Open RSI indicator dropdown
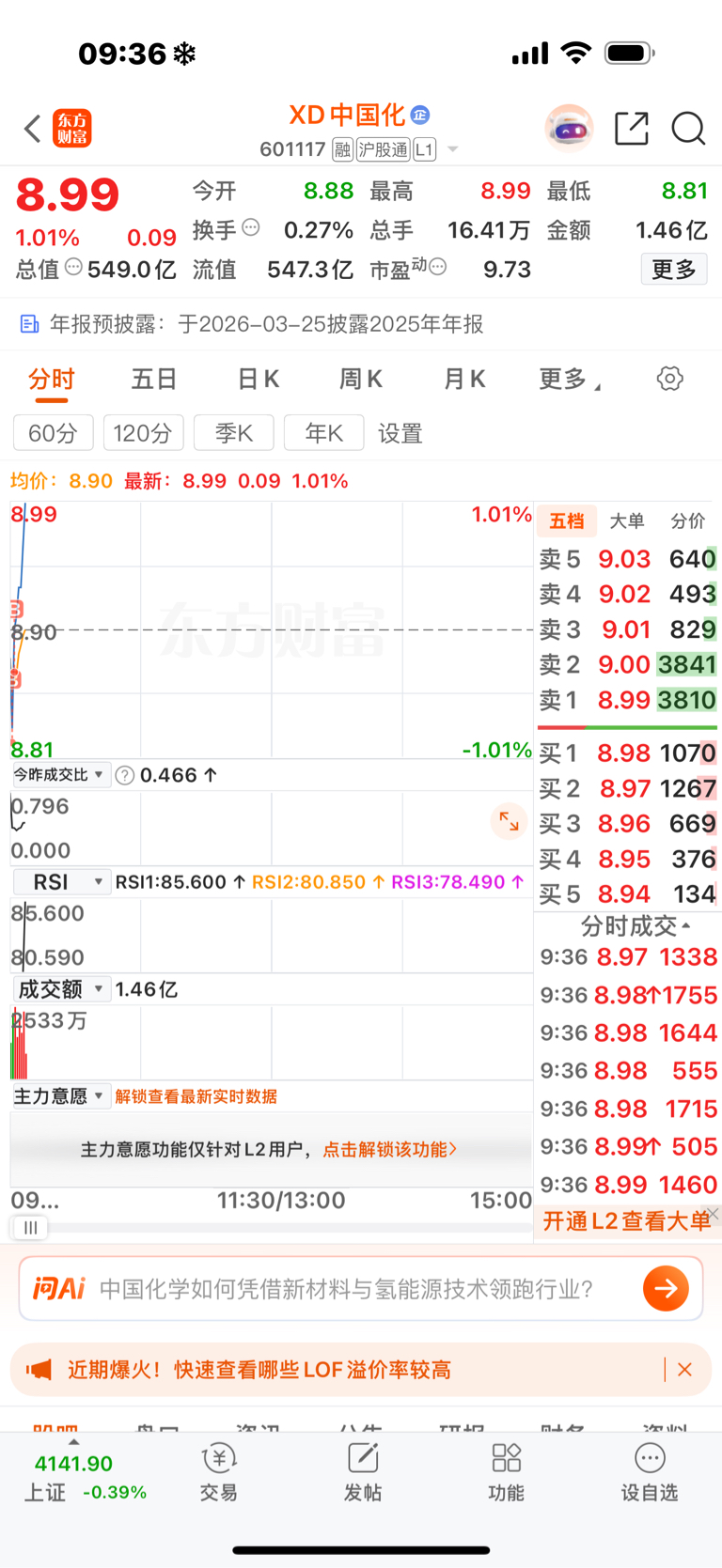Viewport: 722px width, 1568px height. pyautogui.click(x=62, y=882)
